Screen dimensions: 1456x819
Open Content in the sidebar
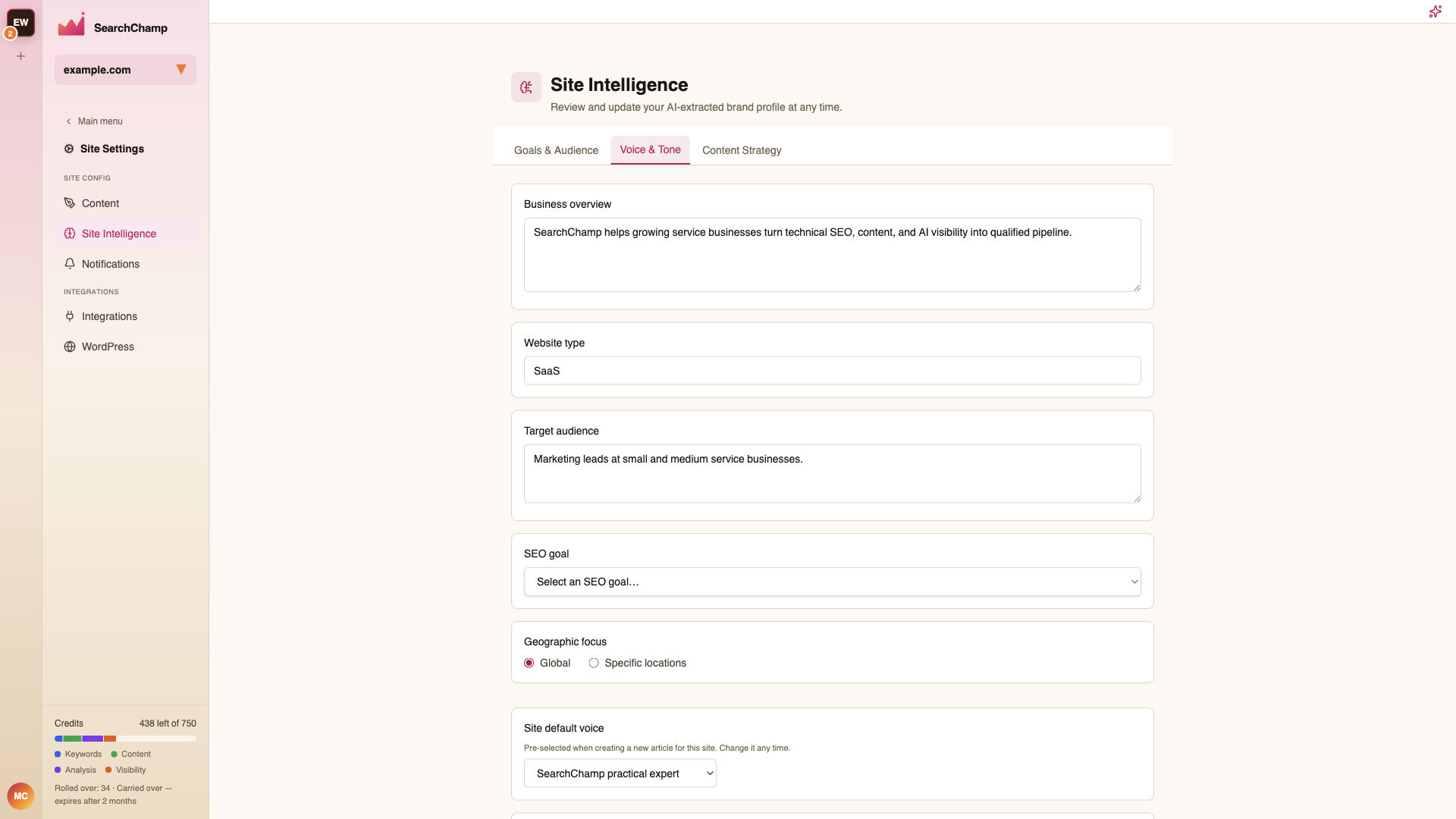125,203
